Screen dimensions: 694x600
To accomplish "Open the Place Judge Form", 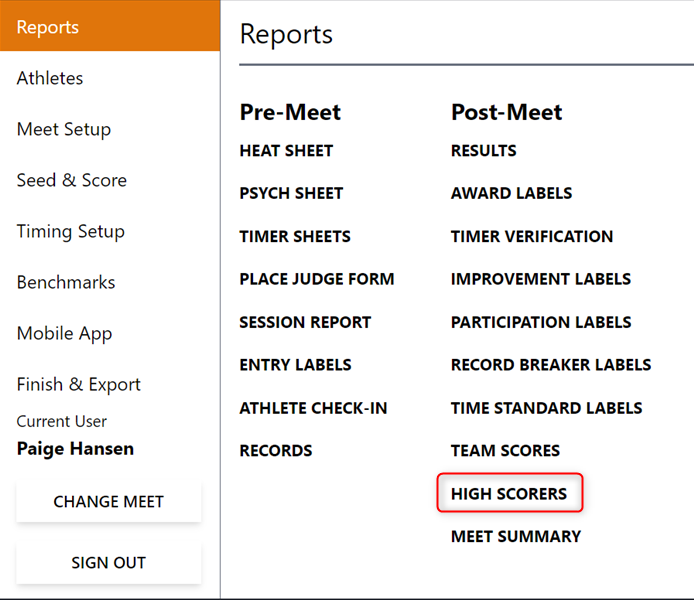I will click(x=317, y=279).
